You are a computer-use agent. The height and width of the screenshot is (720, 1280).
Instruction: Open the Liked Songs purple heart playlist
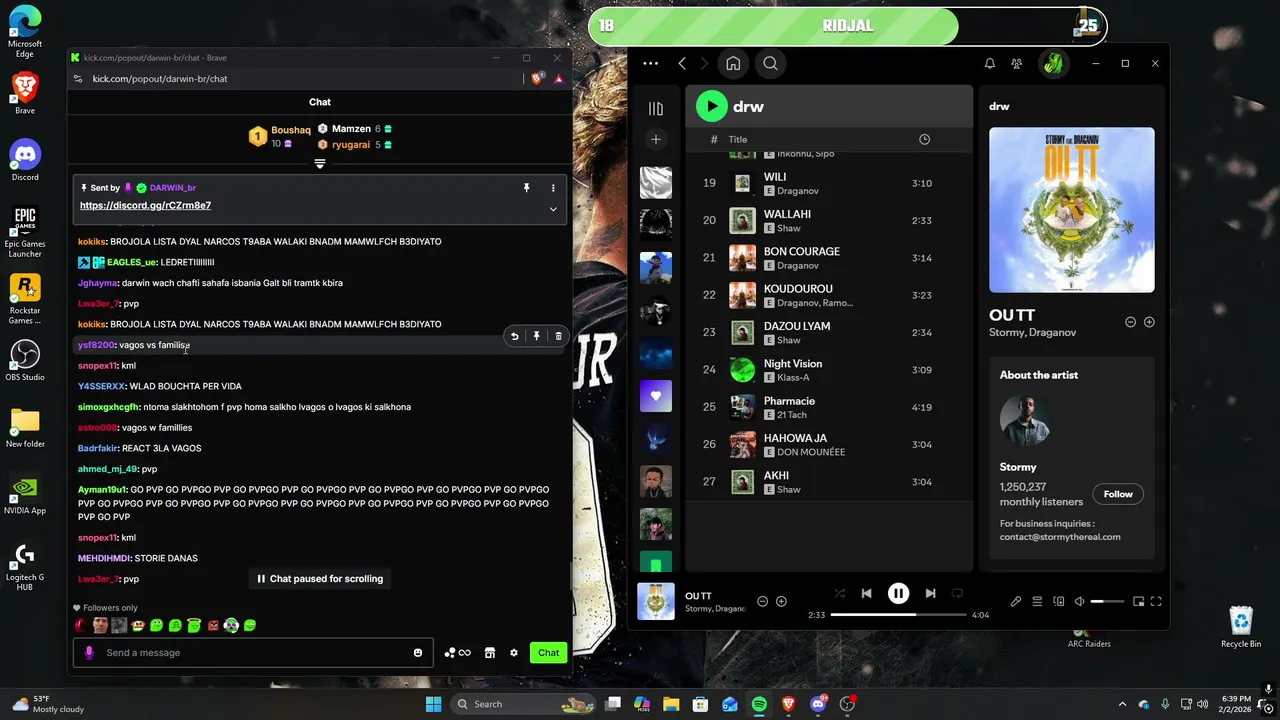pyautogui.click(x=656, y=395)
